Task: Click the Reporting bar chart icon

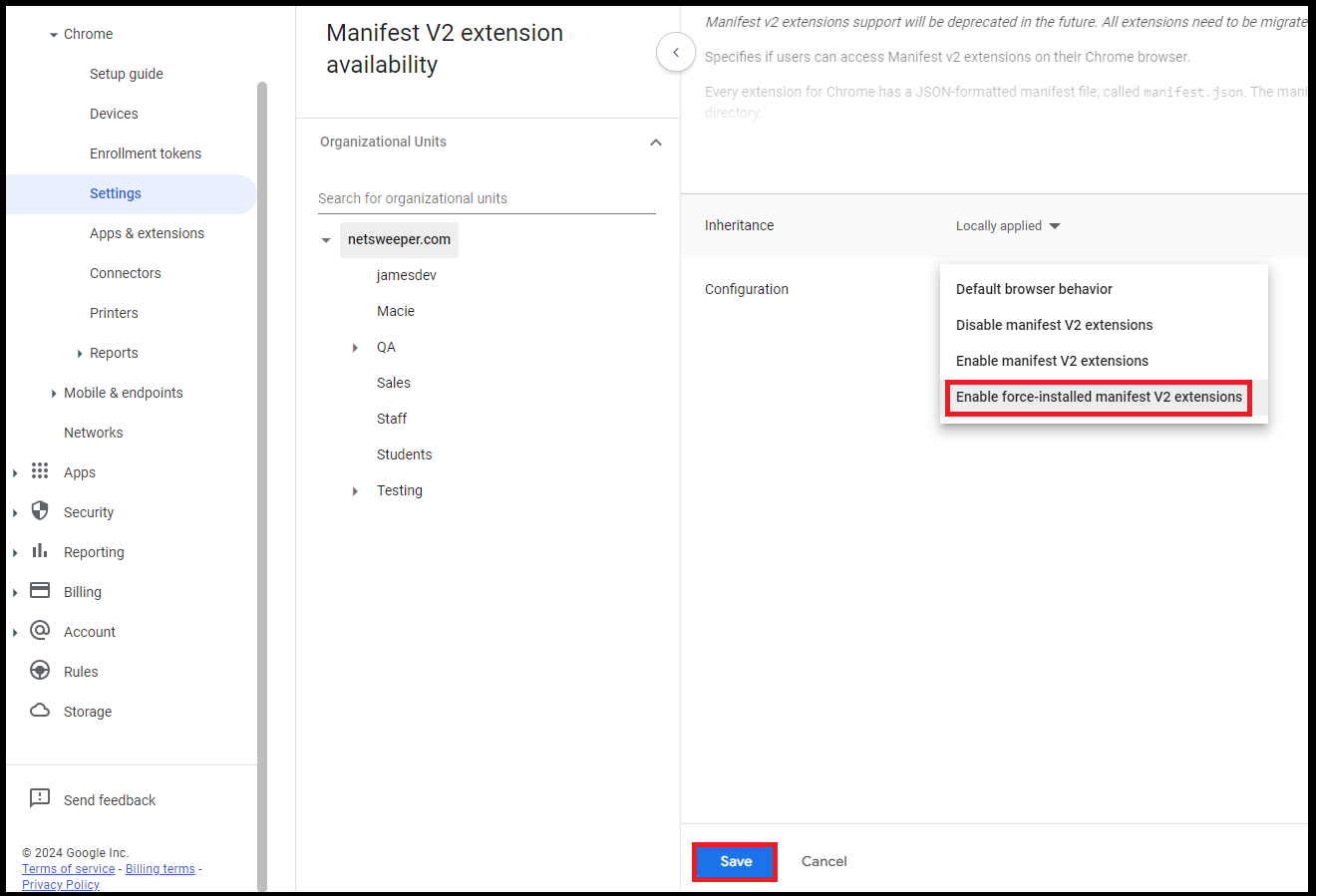Action: point(40,550)
